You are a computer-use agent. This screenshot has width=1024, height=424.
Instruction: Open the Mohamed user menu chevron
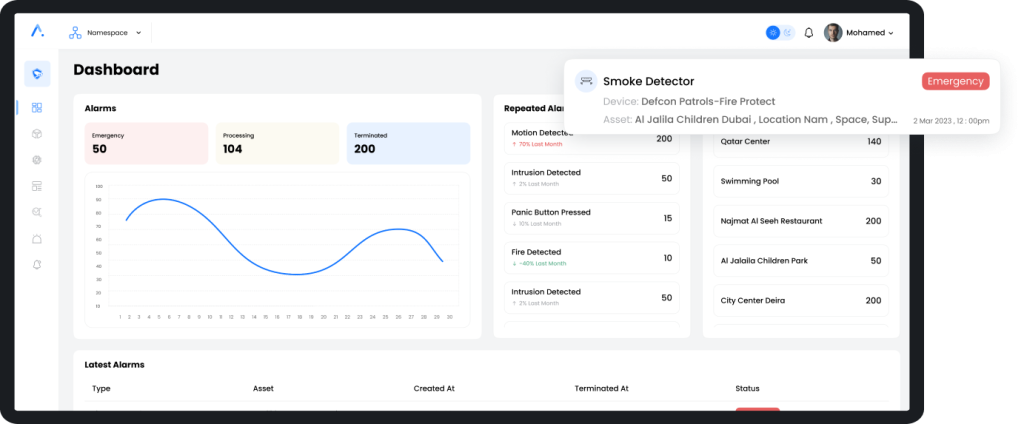(x=891, y=33)
